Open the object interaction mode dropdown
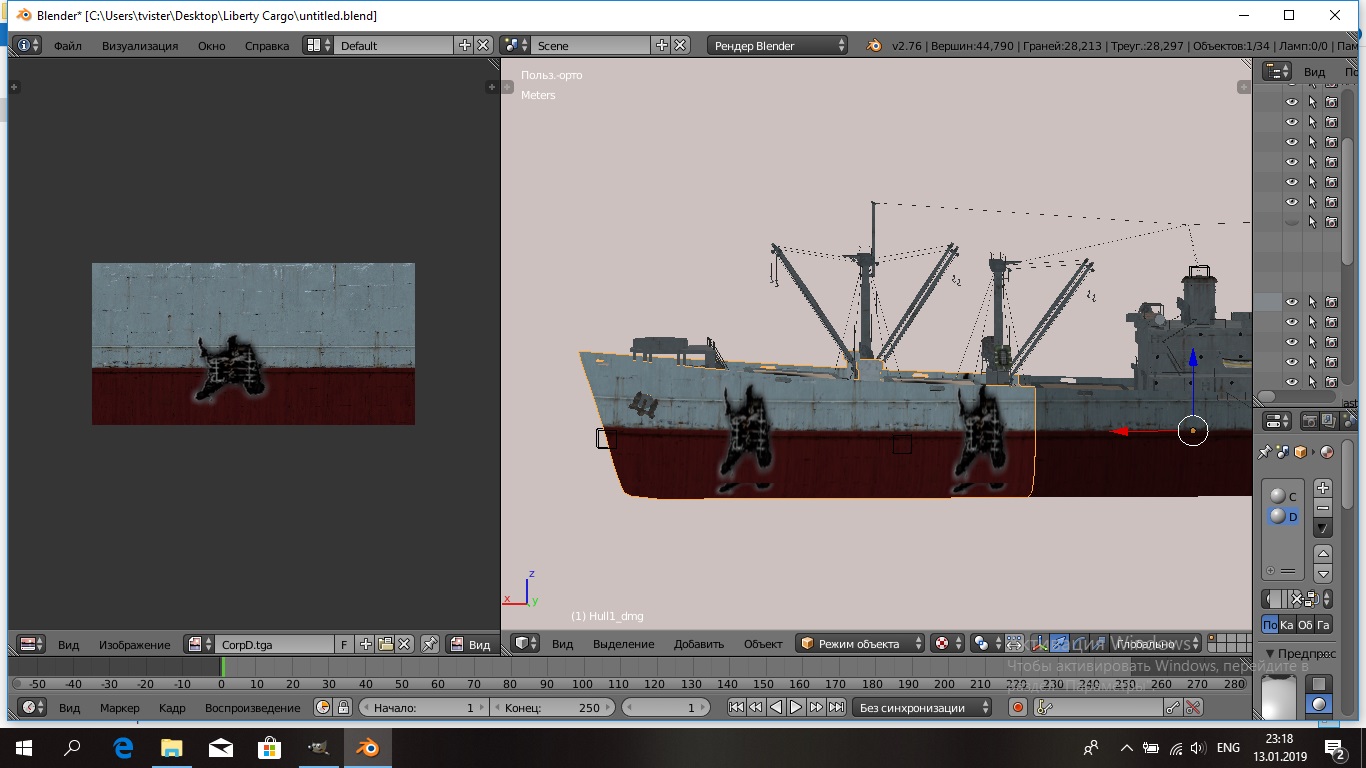1366x768 pixels. point(860,644)
